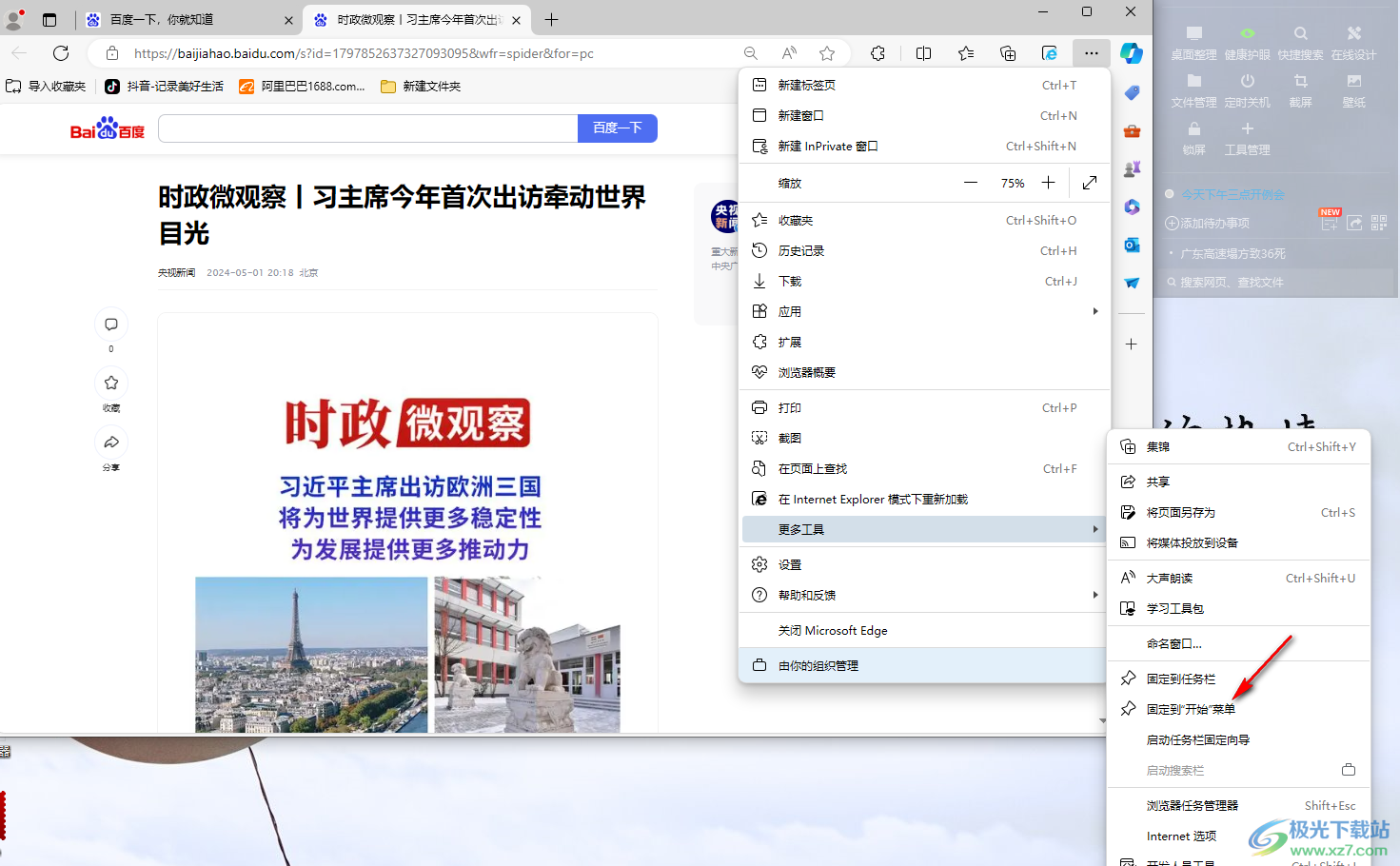Select 新建标签页 menu item
The width and height of the screenshot is (1400, 866).
(924, 85)
